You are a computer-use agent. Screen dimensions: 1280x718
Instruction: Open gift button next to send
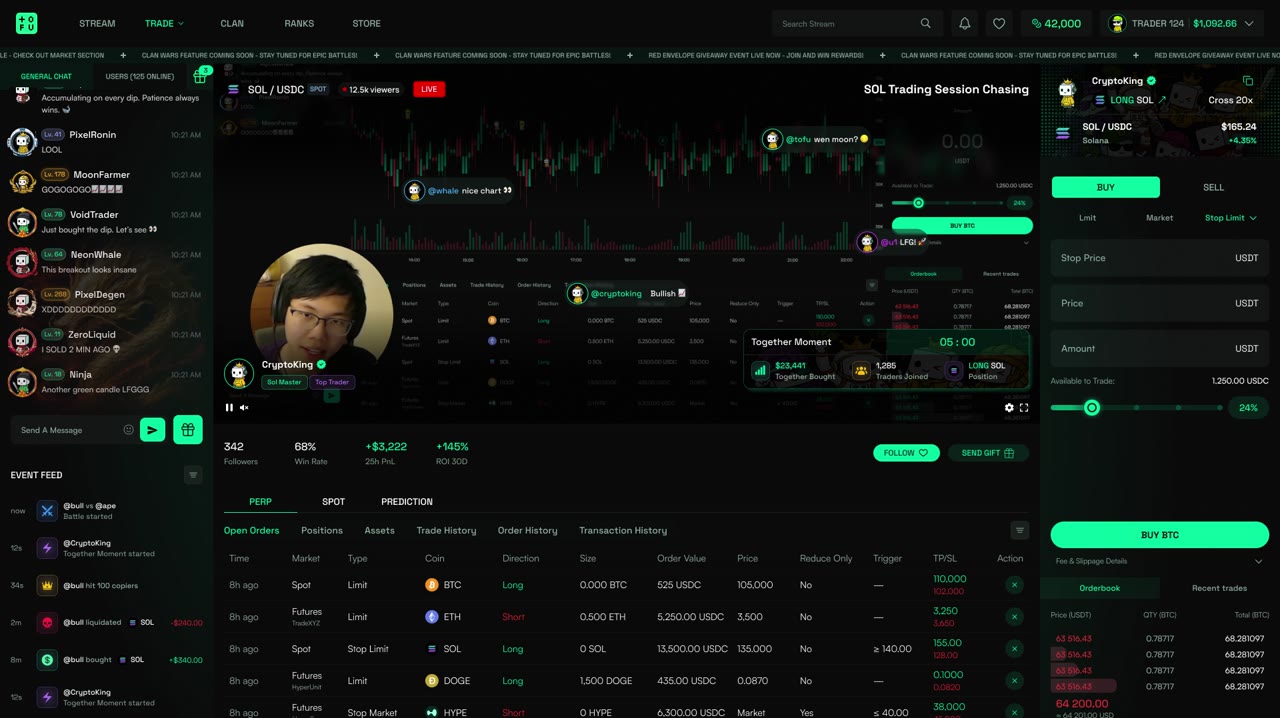[x=187, y=430]
